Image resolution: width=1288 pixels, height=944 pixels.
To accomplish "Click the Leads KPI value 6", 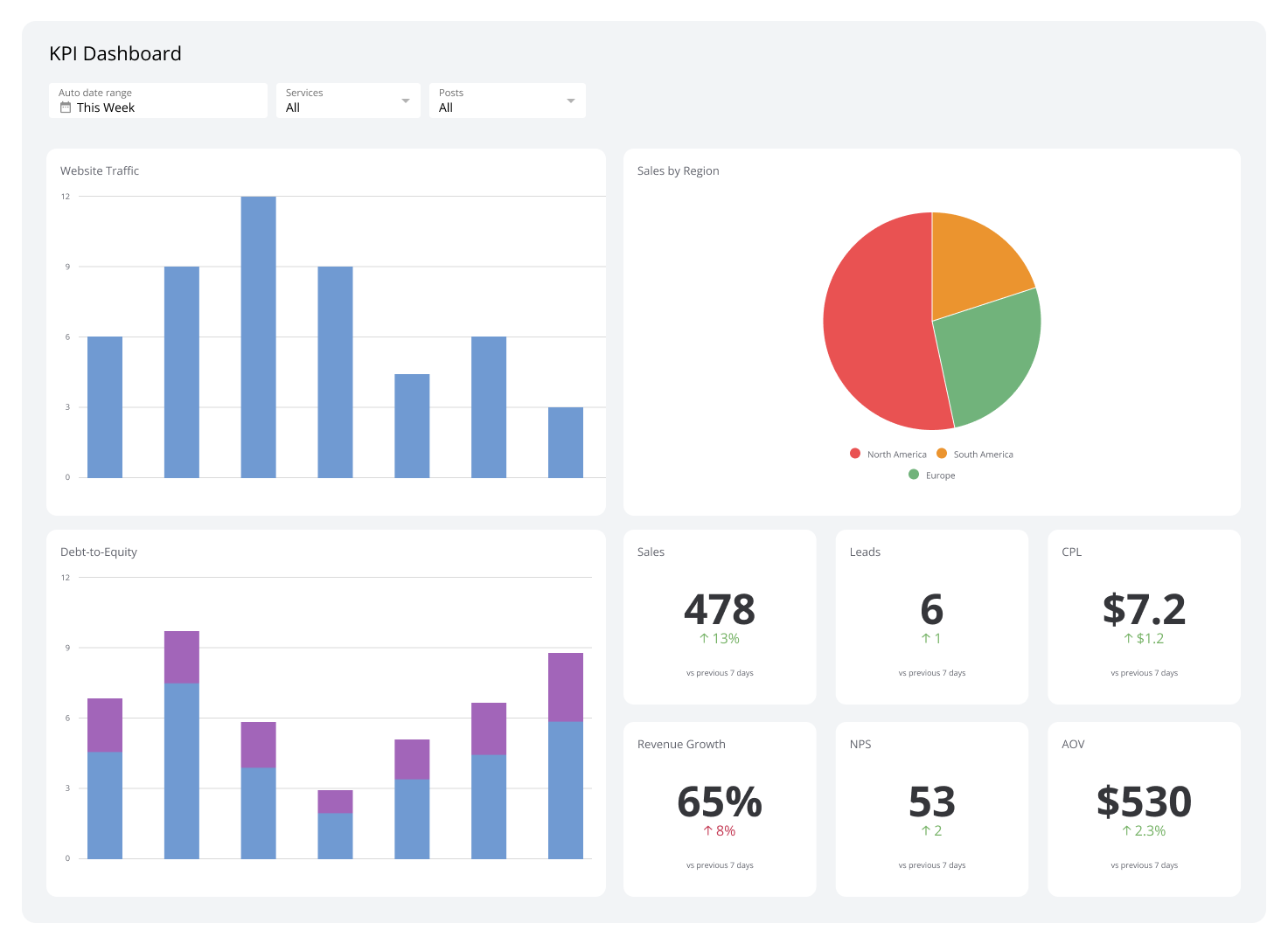I will (x=931, y=610).
